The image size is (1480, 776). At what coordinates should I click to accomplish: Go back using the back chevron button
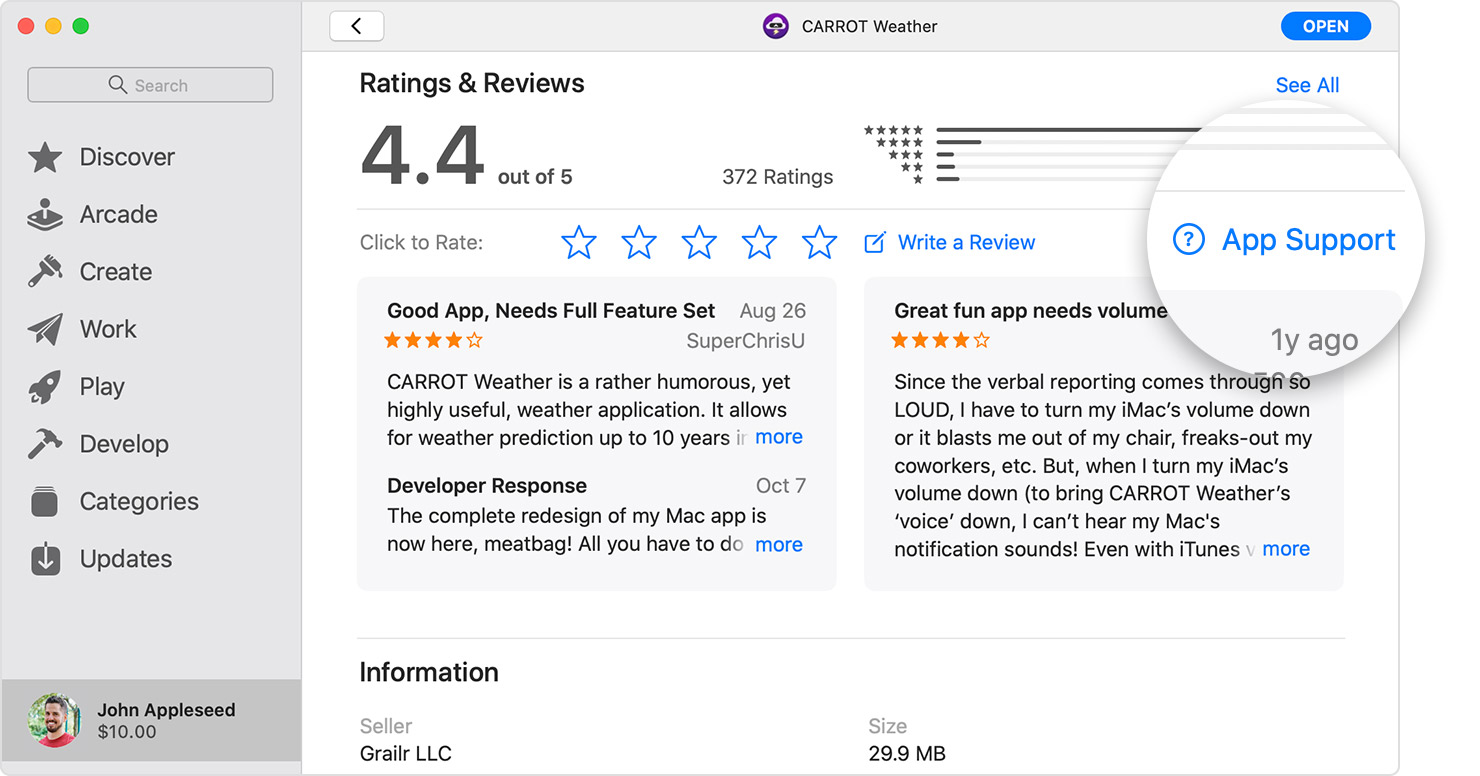(356, 27)
